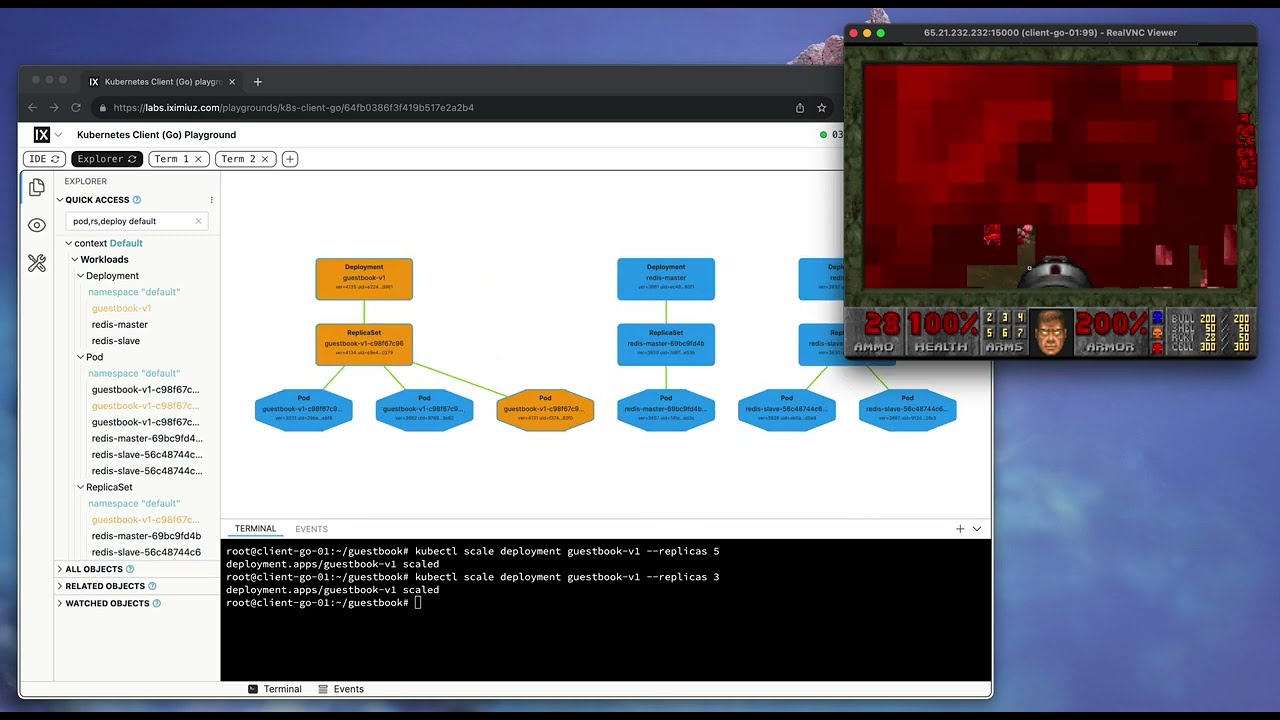Collapse the Pod tree node

pyautogui.click(x=81, y=357)
